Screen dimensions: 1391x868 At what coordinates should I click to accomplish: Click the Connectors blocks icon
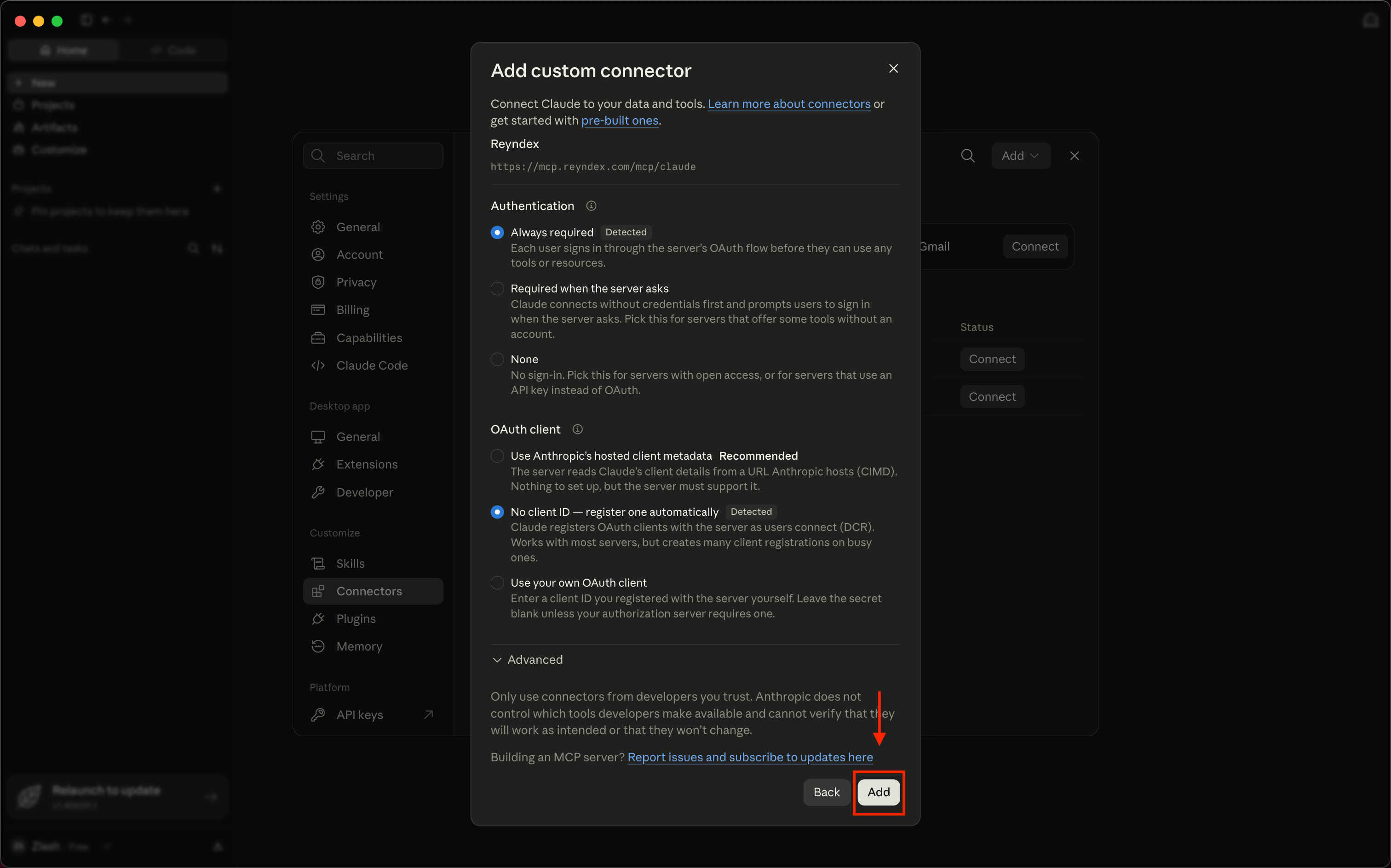(318, 591)
